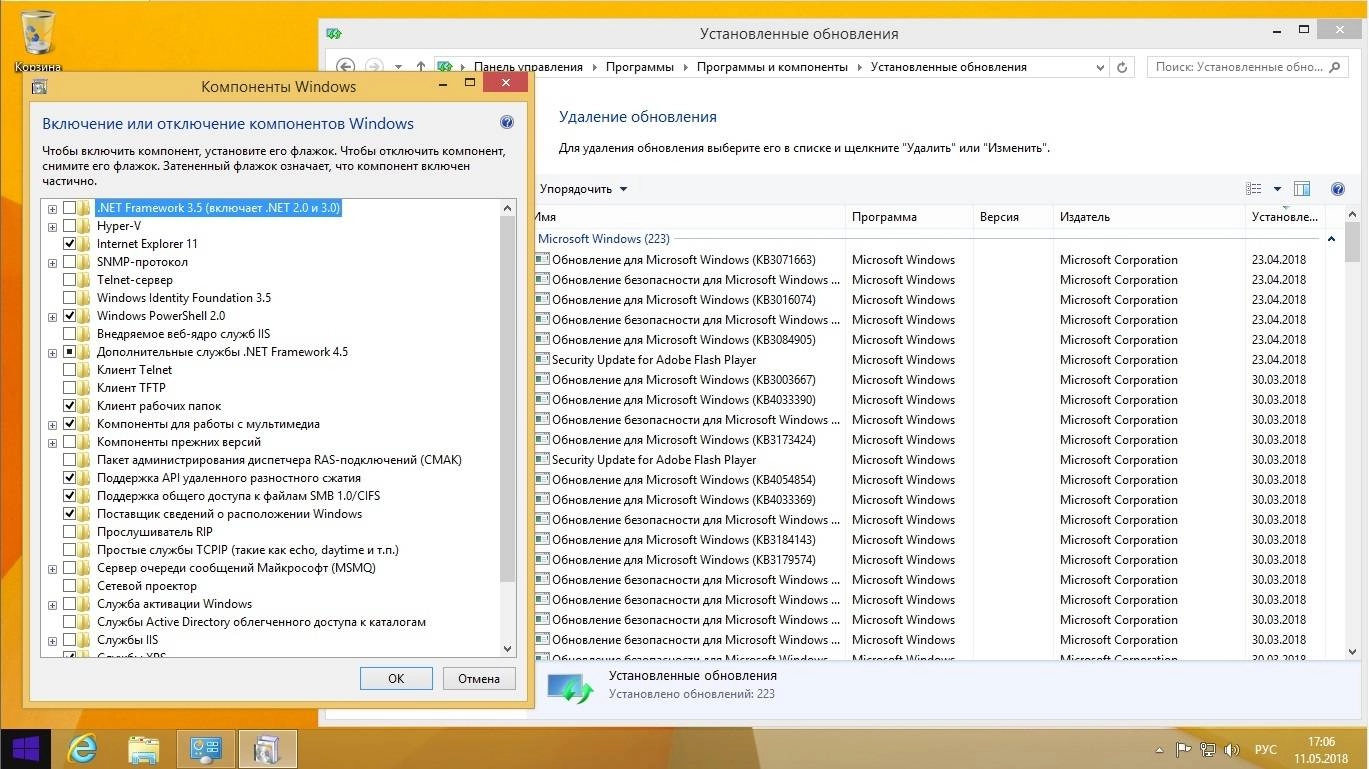This screenshot has width=1369, height=769.
Task: Open the recent locations dropdown arrow
Action: pos(398,67)
